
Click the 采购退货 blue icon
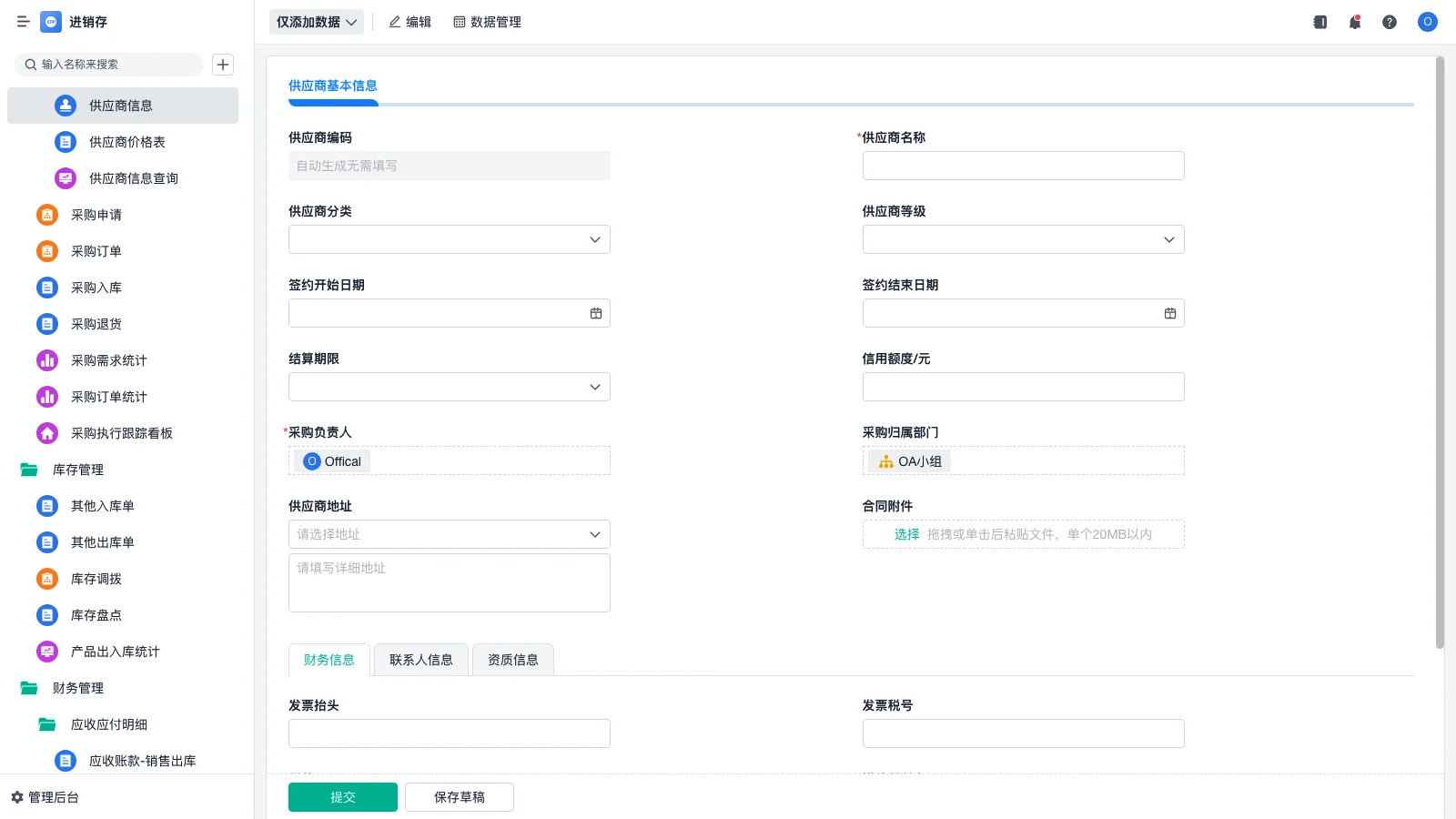point(47,324)
